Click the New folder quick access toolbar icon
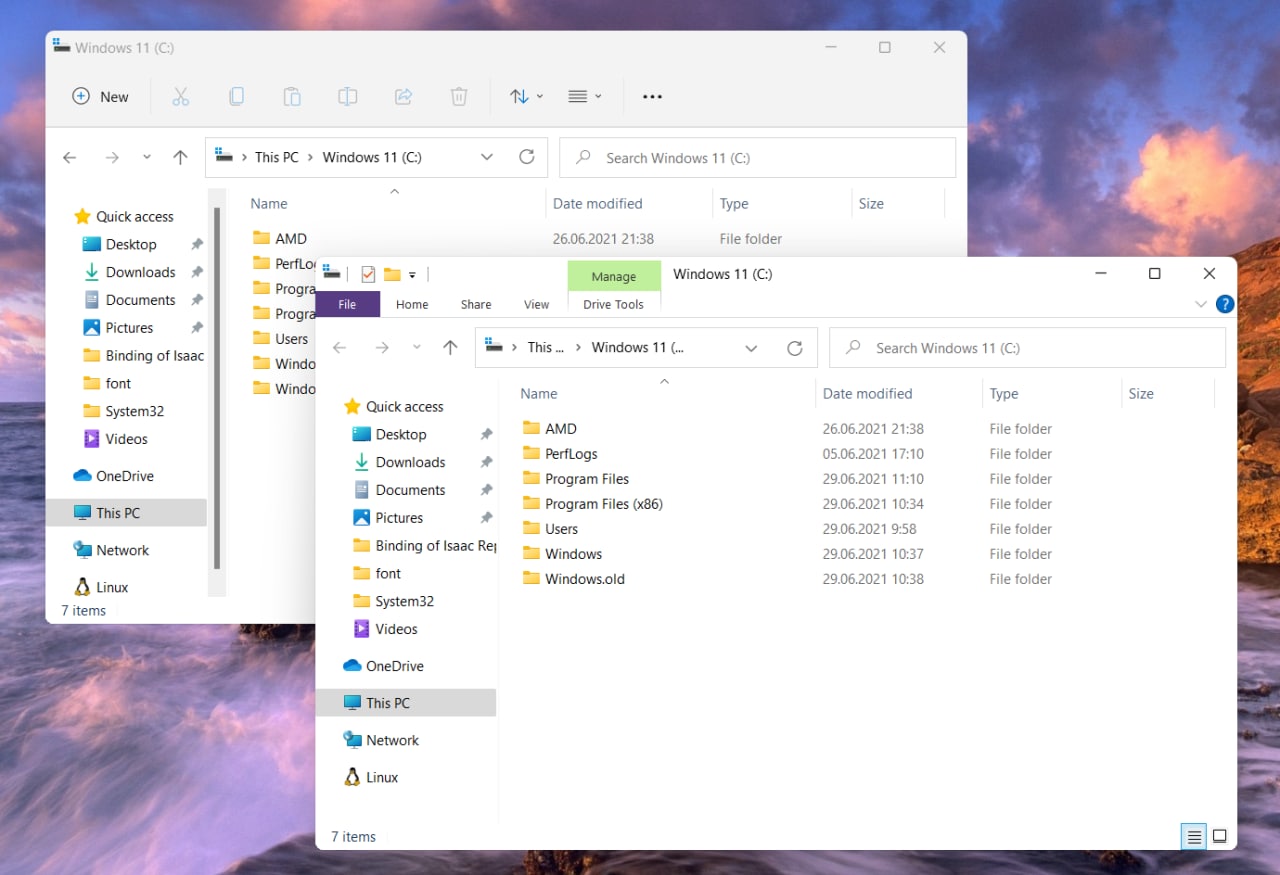Viewport: 1280px width, 875px height. point(392,274)
